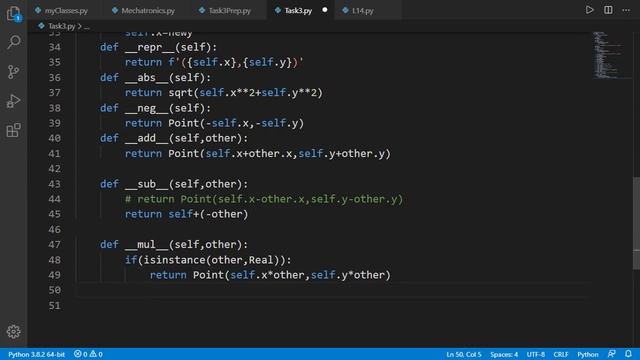The image size is (640, 360).
Task: Click Point(-self.x,-self.y) on line 39
Action: coord(236,123)
